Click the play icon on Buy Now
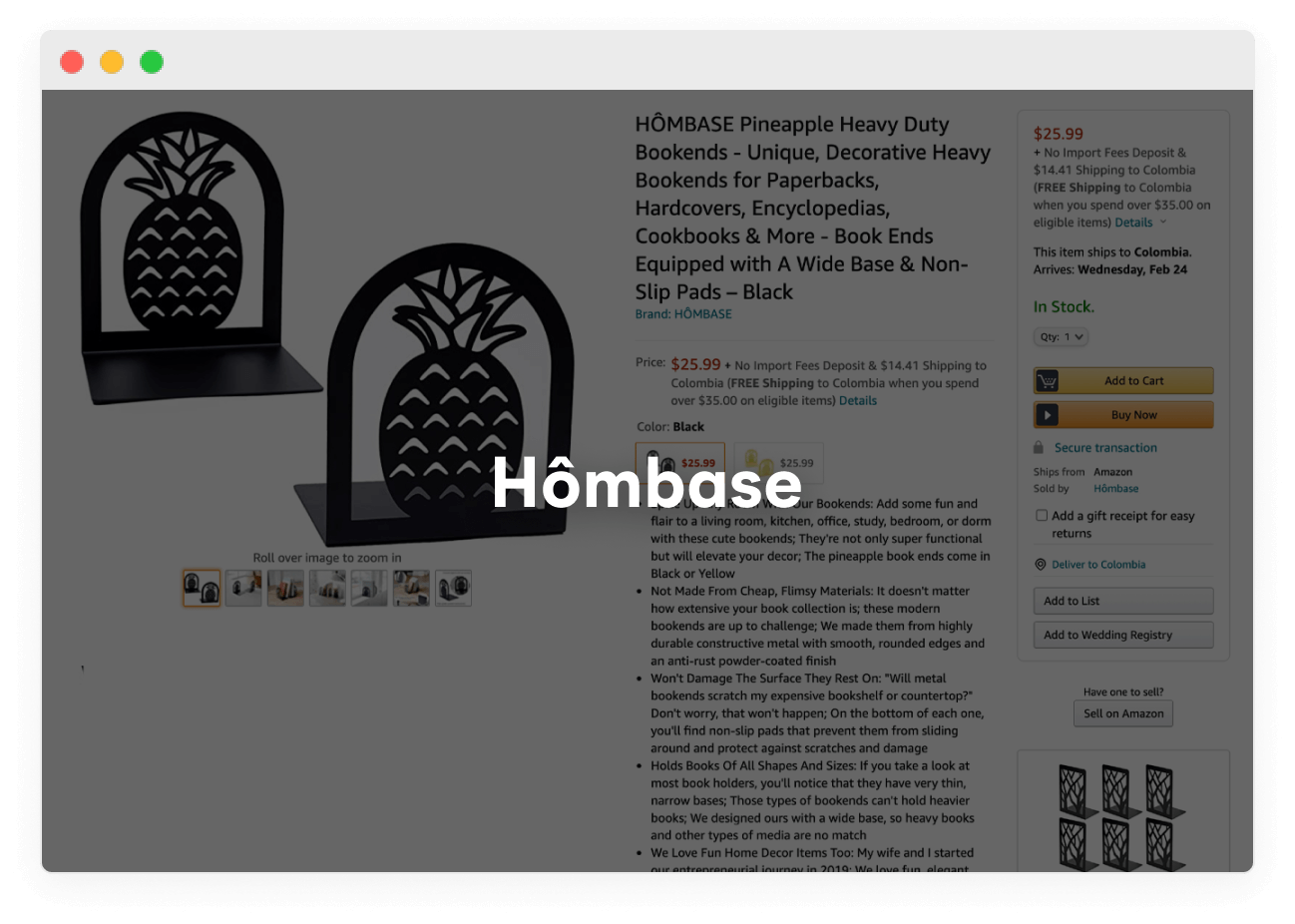Viewport: 1295px width, 924px height. 1047,415
